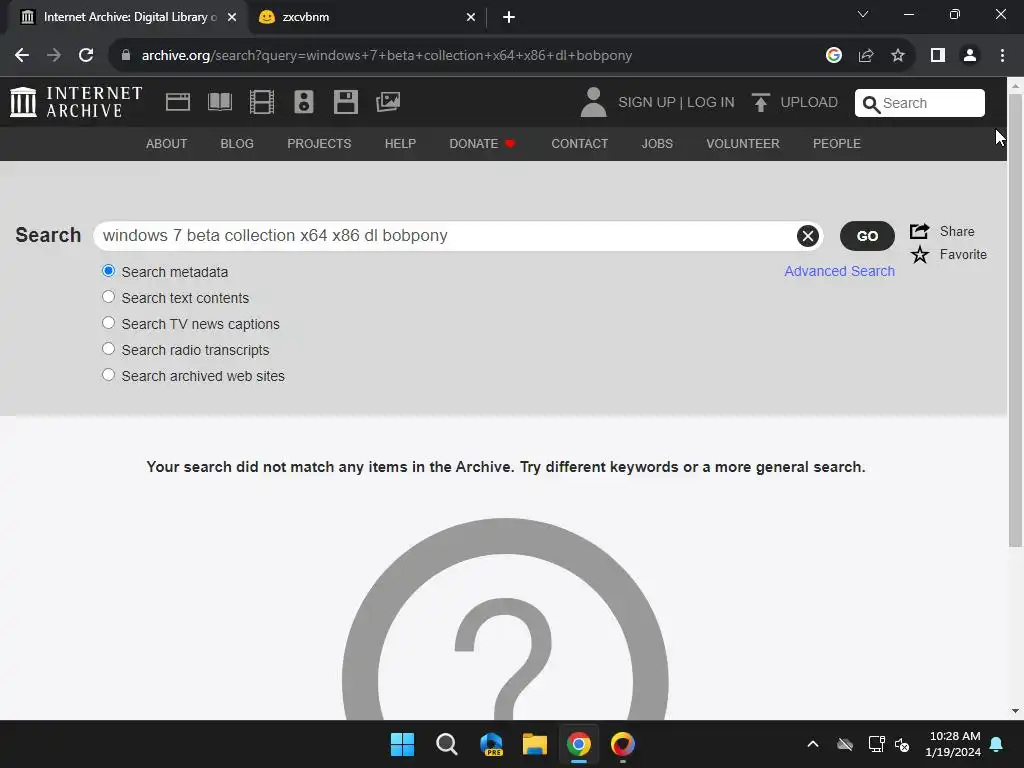The width and height of the screenshot is (1024, 768).
Task: Open Microsoft Edge from taskbar
Action: [x=491, y=744]
